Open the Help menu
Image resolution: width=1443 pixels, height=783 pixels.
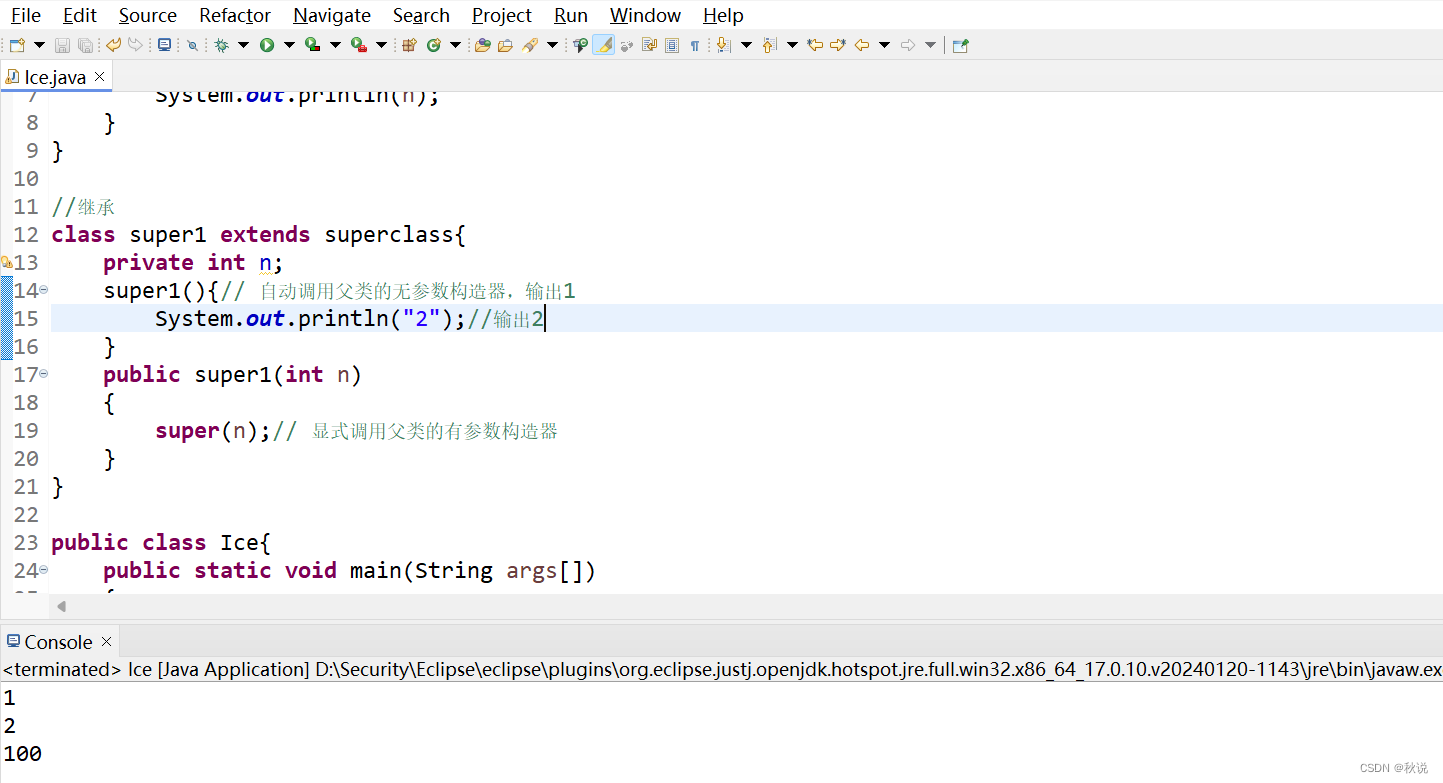click(723, 15)
